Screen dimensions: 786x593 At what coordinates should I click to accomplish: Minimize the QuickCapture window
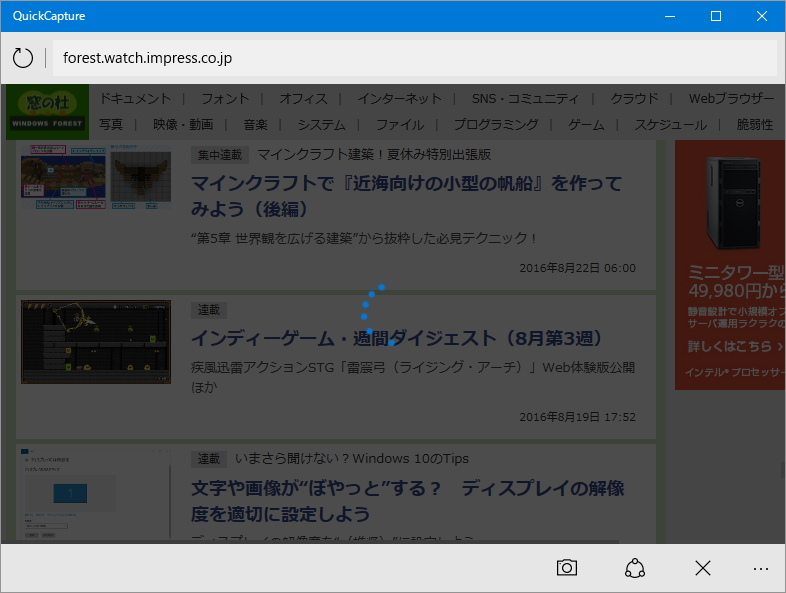point(670,16)
